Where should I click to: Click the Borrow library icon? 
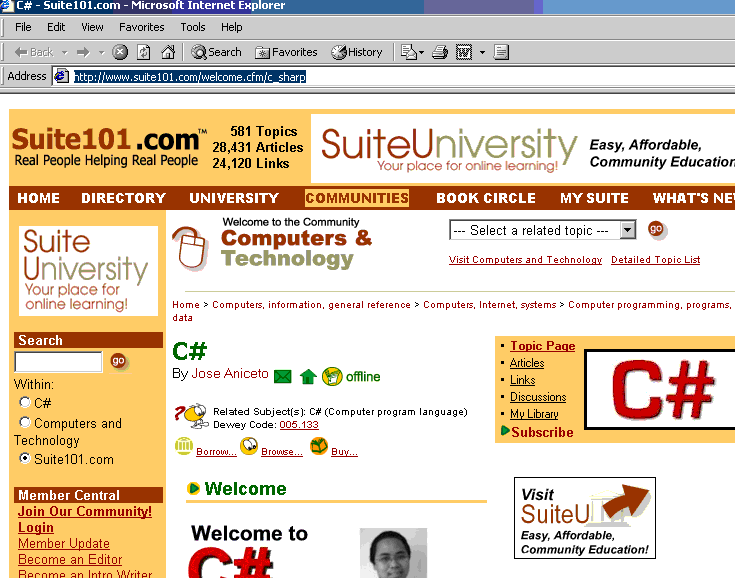184,447
